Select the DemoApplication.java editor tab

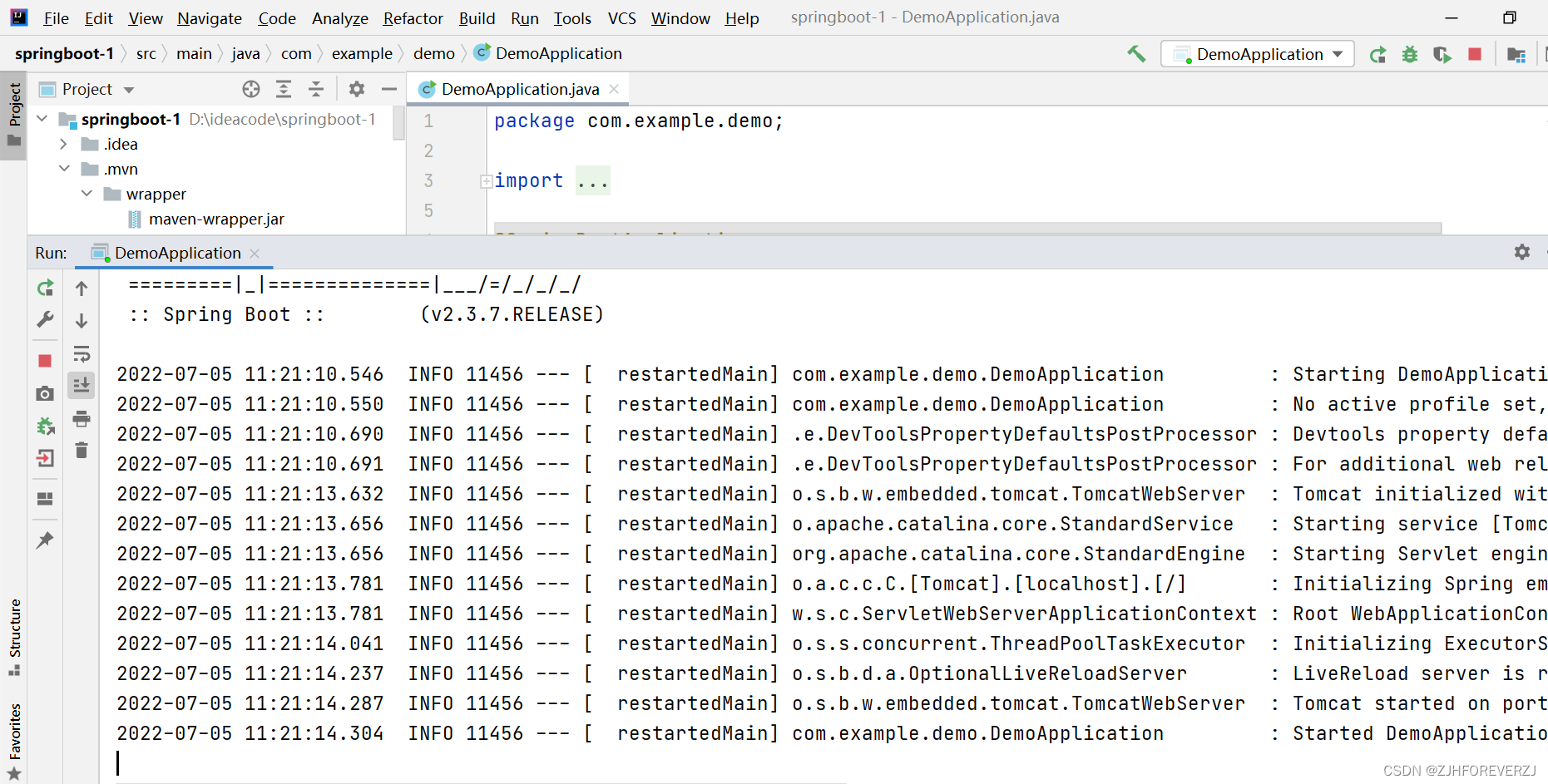pyautogui.click(x=520, y=89)
